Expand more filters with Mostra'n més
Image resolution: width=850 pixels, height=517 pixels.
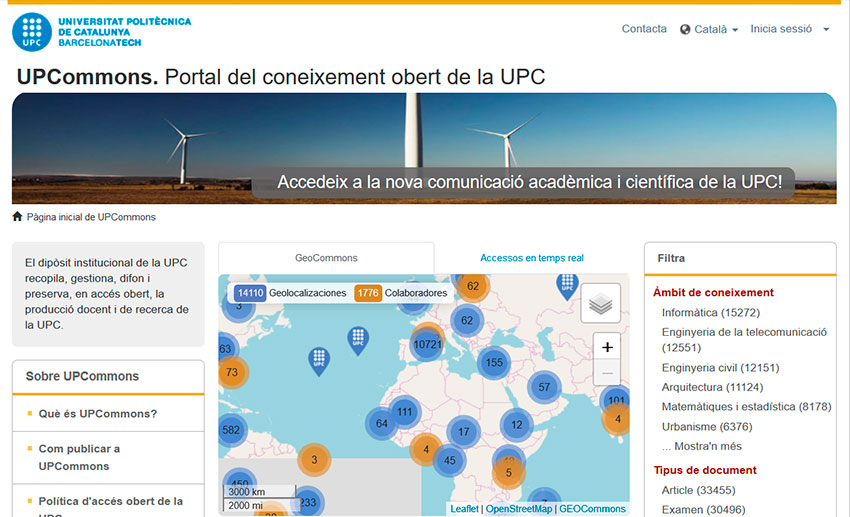(701, 446)
